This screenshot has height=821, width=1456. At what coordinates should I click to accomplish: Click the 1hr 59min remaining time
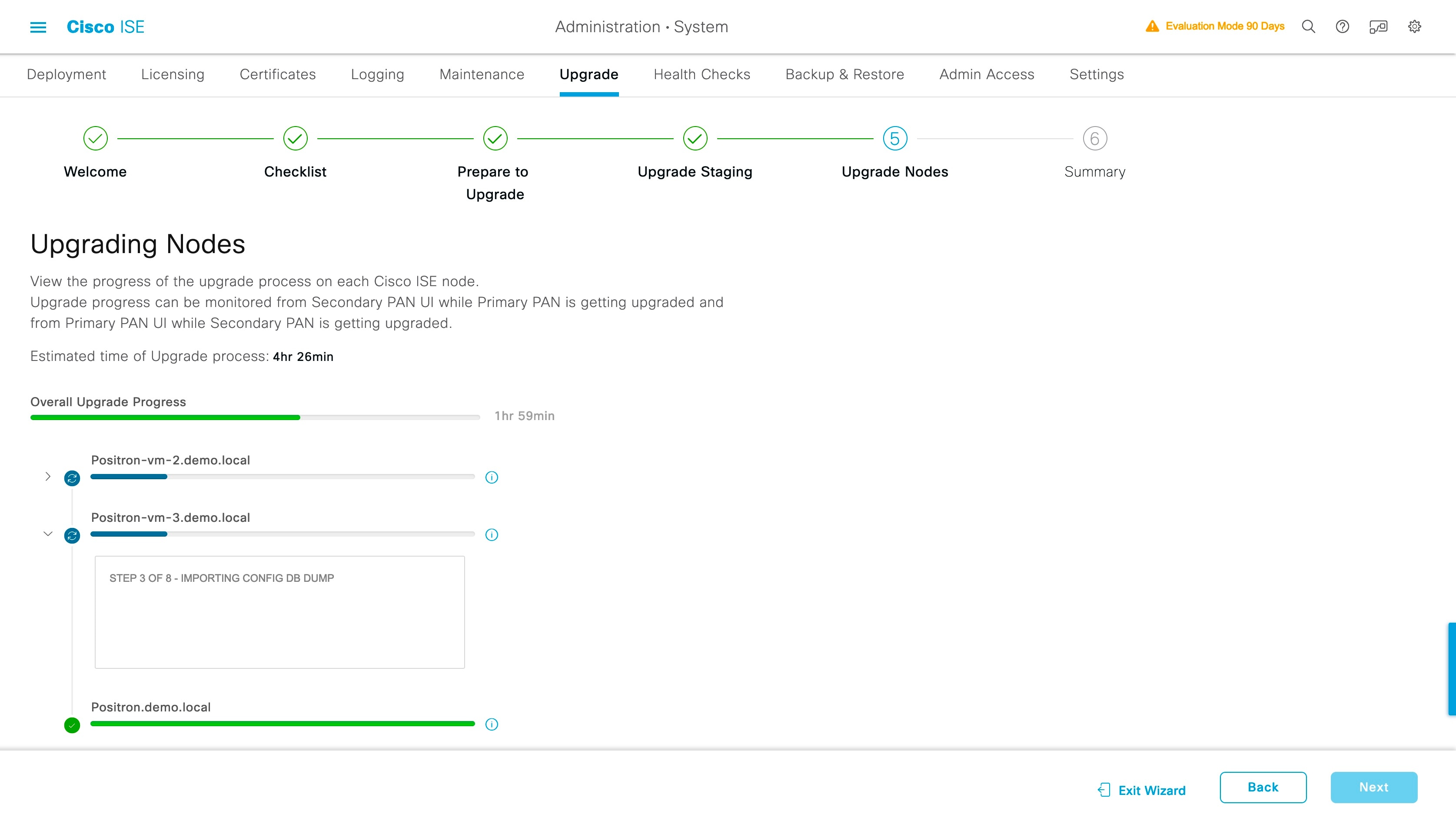[x=525, y=416]
